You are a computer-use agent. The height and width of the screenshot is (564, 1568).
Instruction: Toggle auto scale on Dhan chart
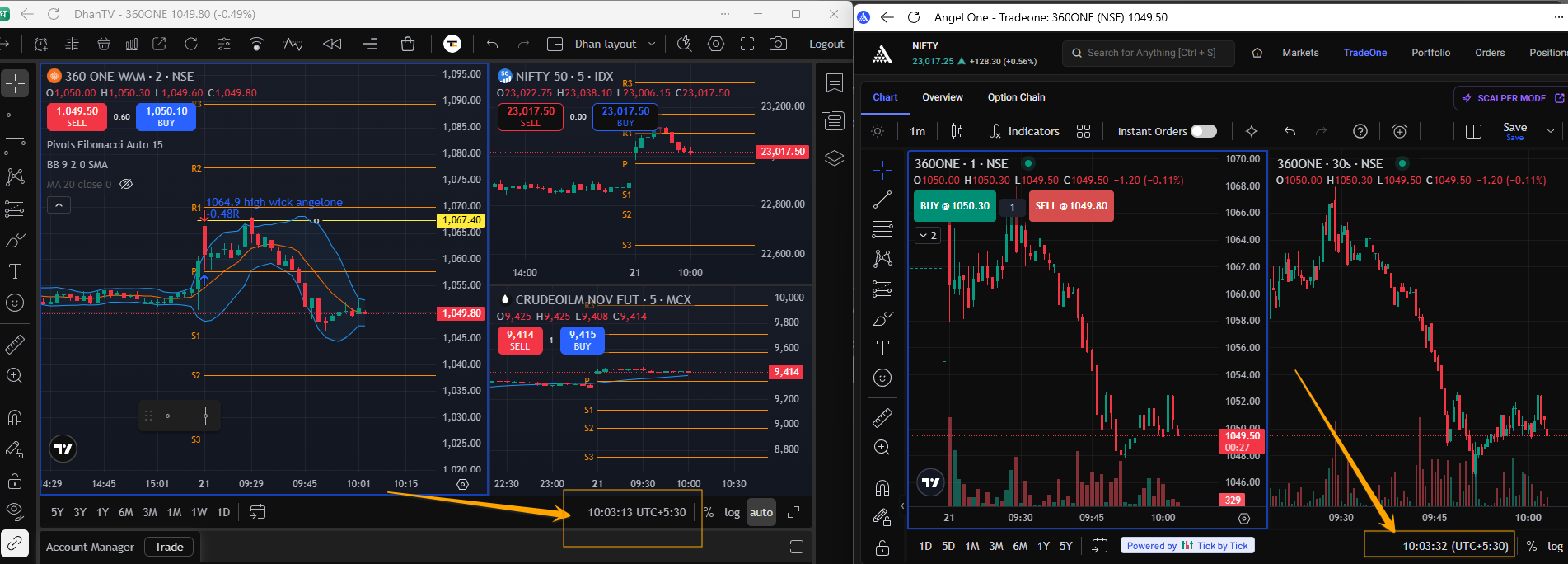click(761, 512)
